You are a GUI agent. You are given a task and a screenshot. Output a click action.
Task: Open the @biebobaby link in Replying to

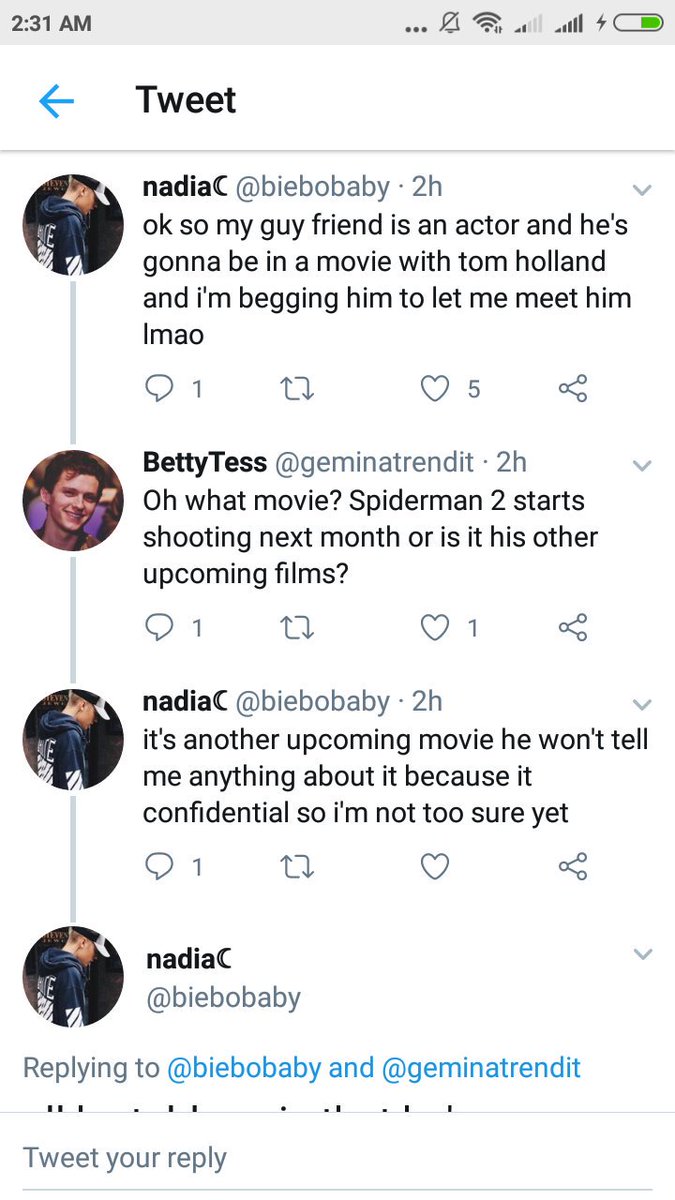[x=244, y=1067]
